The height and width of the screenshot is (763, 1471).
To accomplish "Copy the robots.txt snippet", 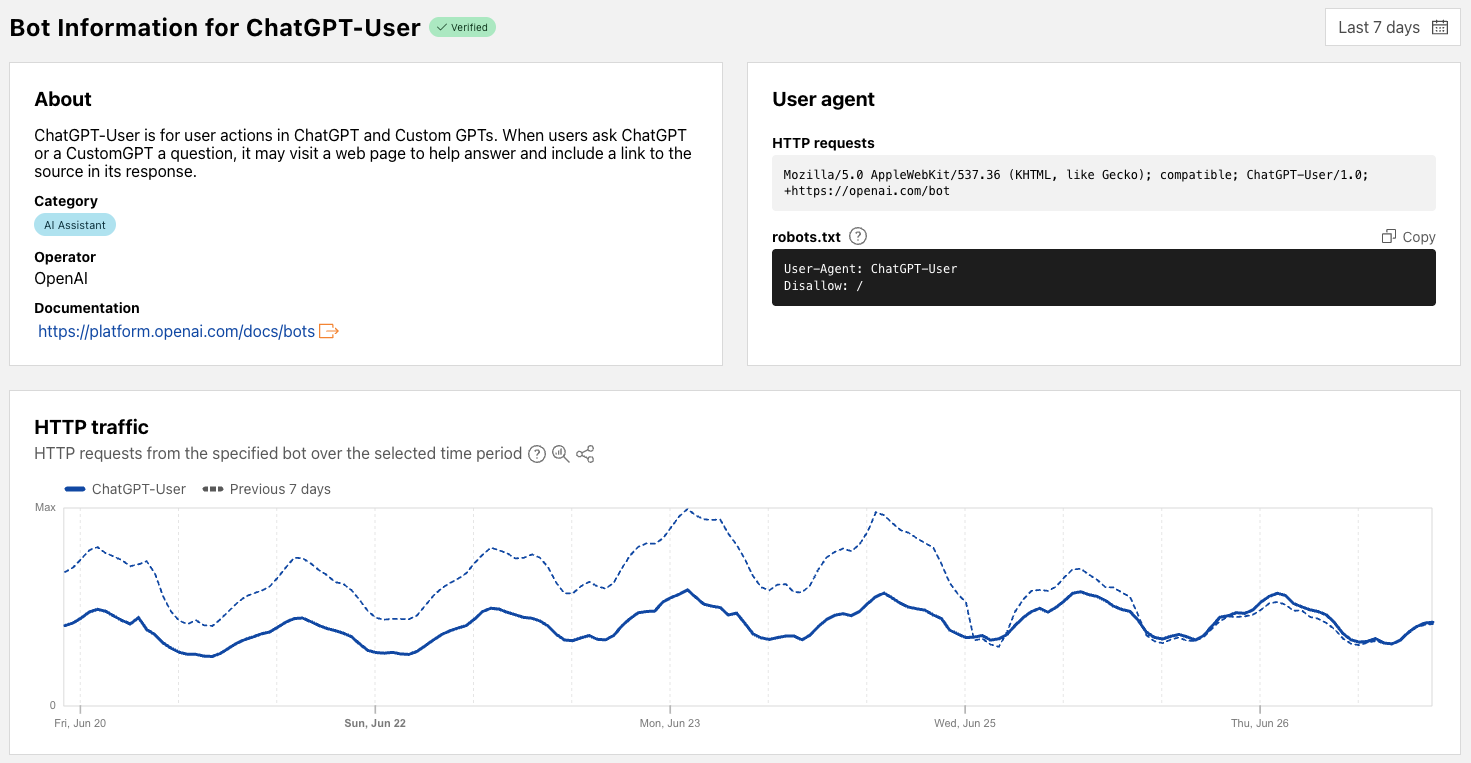I will 1408,237.
